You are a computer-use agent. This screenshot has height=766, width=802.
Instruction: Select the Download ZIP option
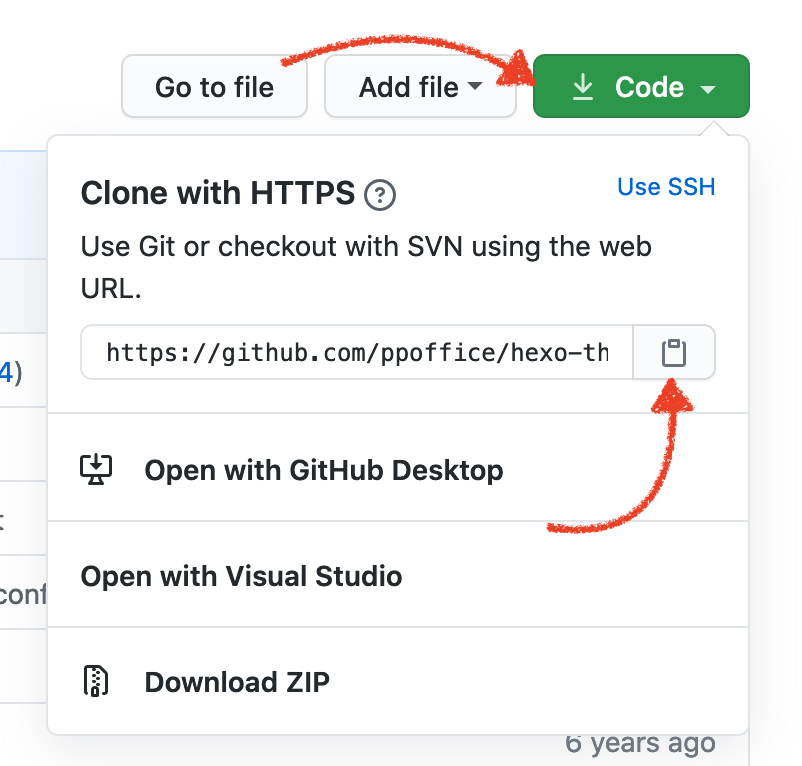pos(237,682)
